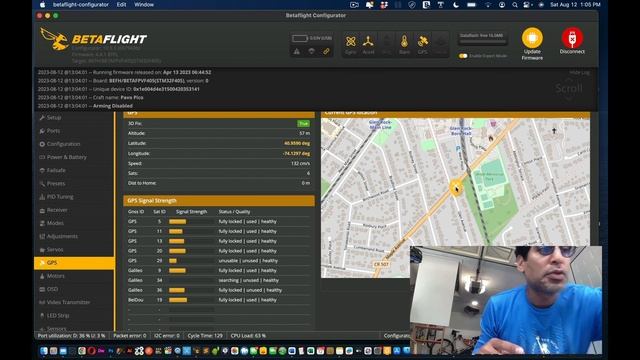Image resolution: width=640 pixels, height=360 pixels.
Task: Click Cycle Time 129 in status bar
Action: (205, 336)
